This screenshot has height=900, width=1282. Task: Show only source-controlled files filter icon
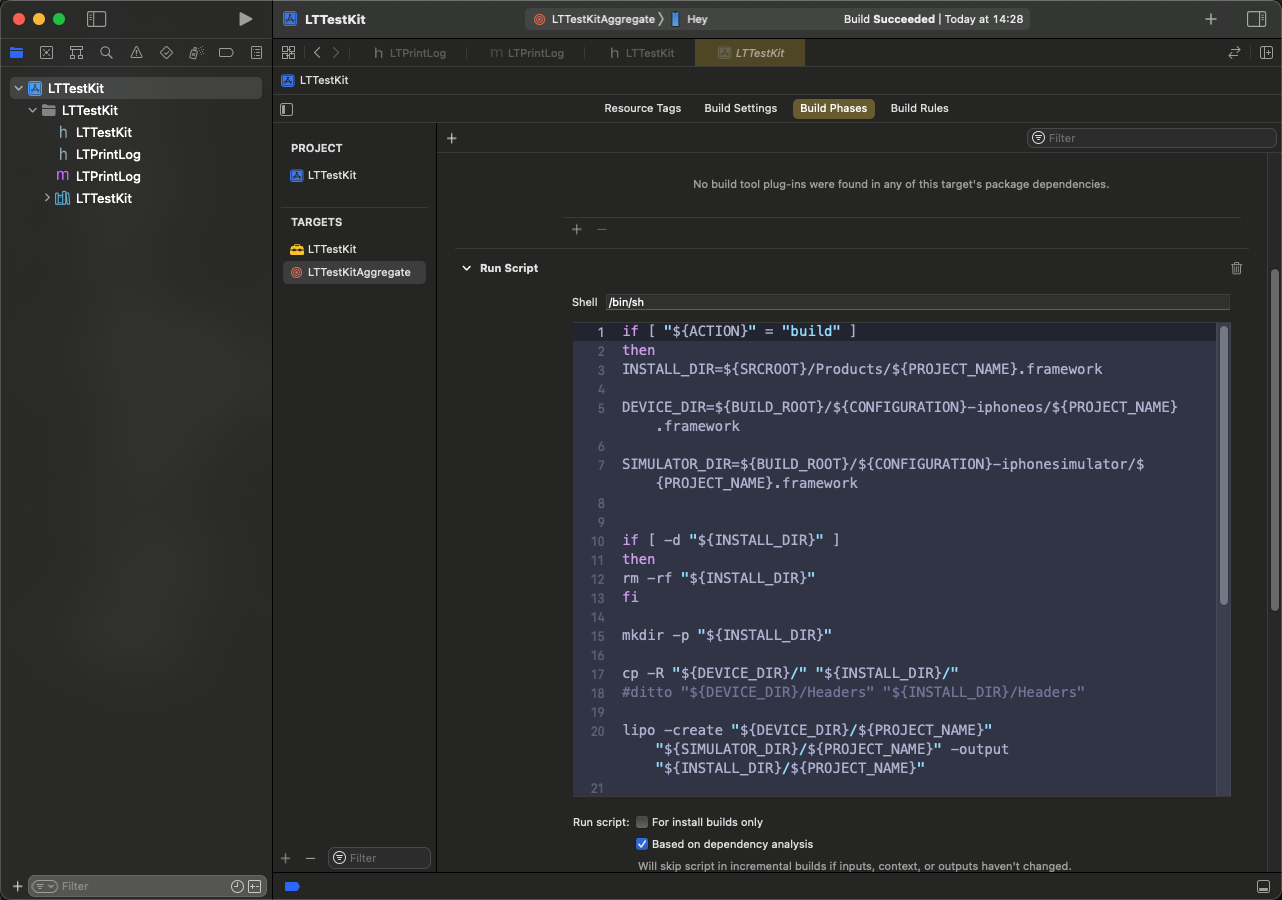click(x=254, y=886)
